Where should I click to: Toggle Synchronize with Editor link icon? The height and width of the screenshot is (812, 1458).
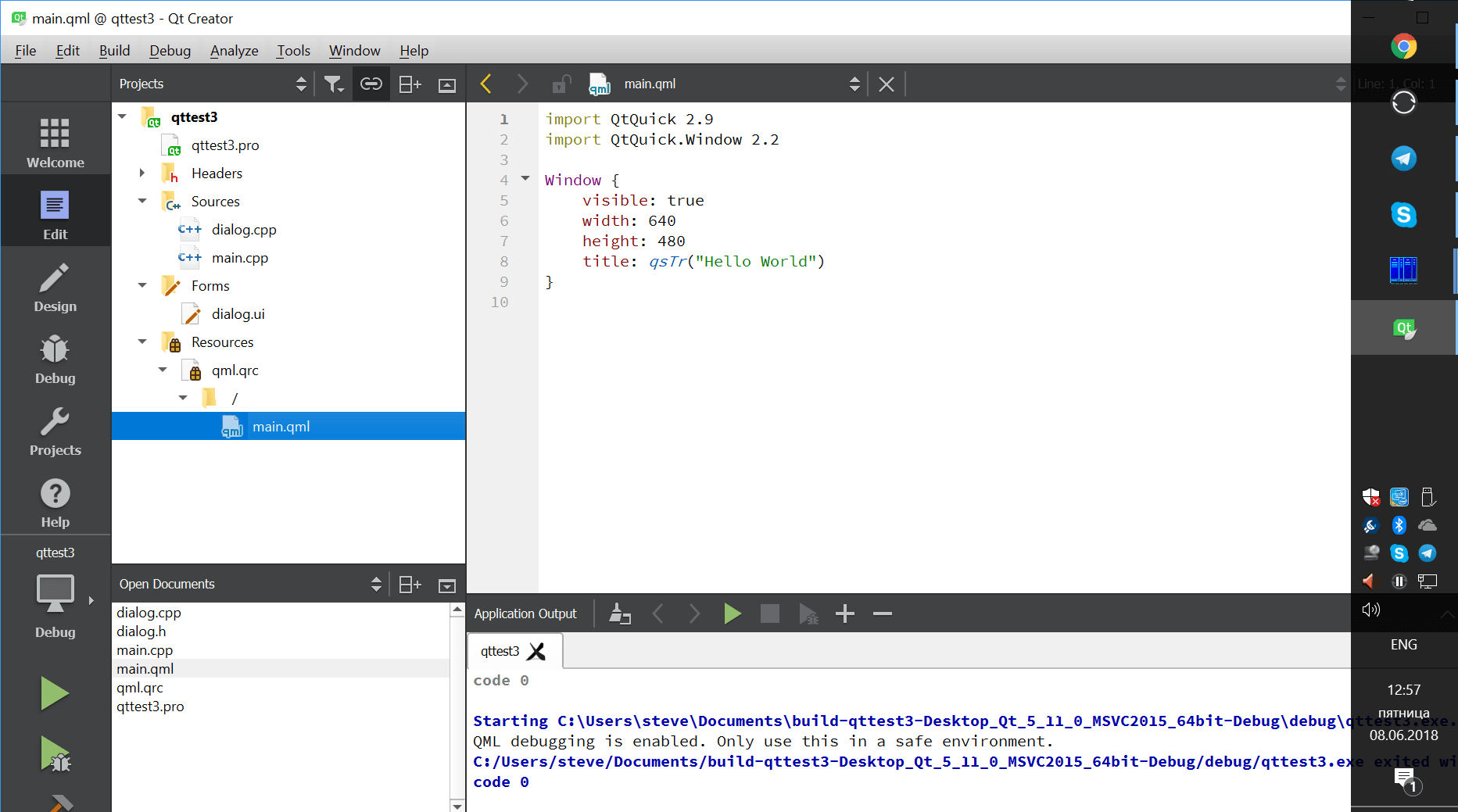coord(371,84)
